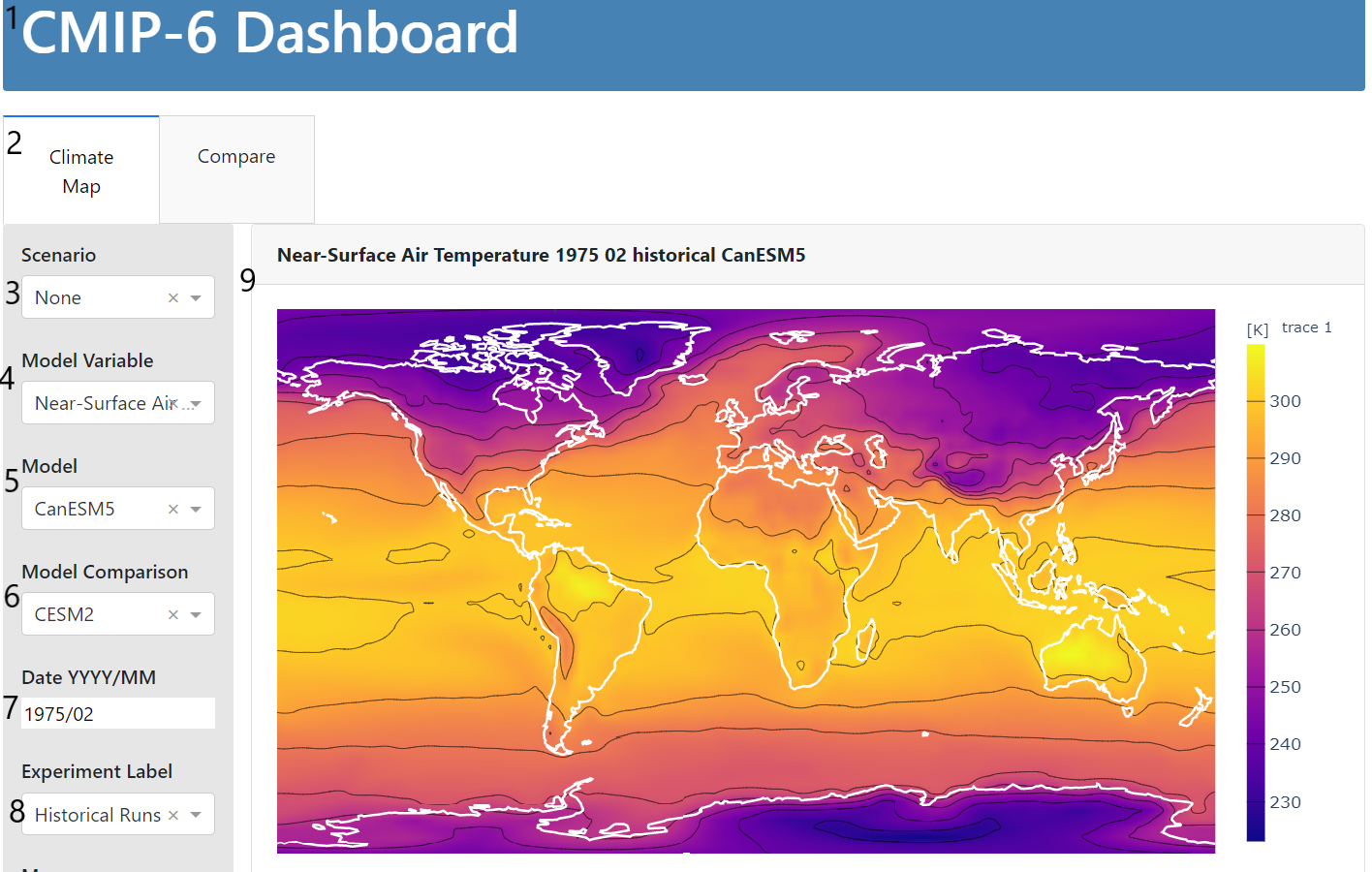The height and width of the screenshot is (872, 1372).
Task: Expand the Model Comparison dropdown arrow
Action: tap(196, 614)
